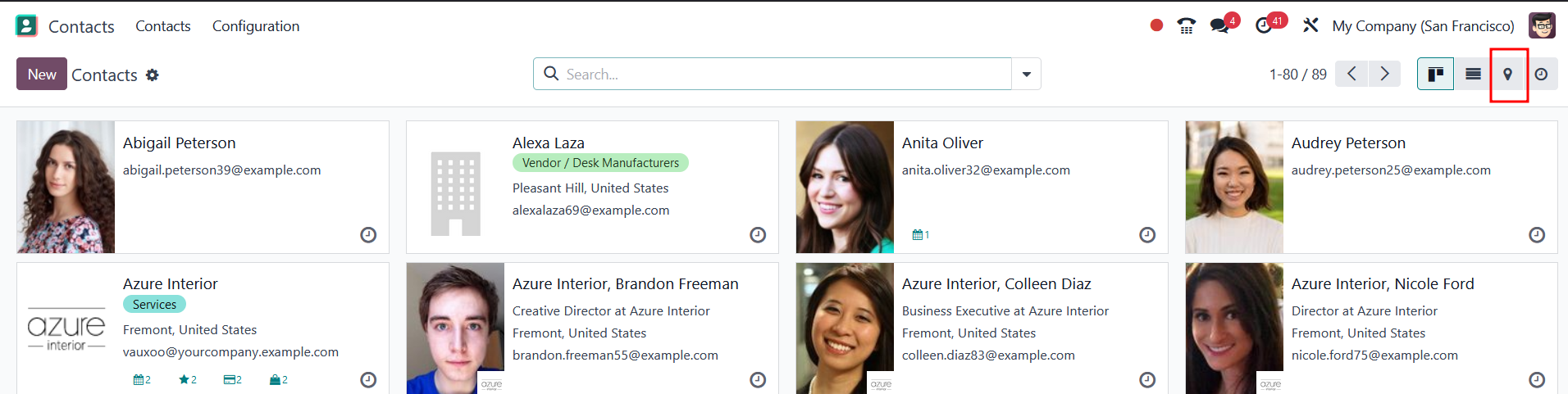Open Contacts settings gear menu
The width and height of the screenshot is (1568, 394).
(153, 75)
